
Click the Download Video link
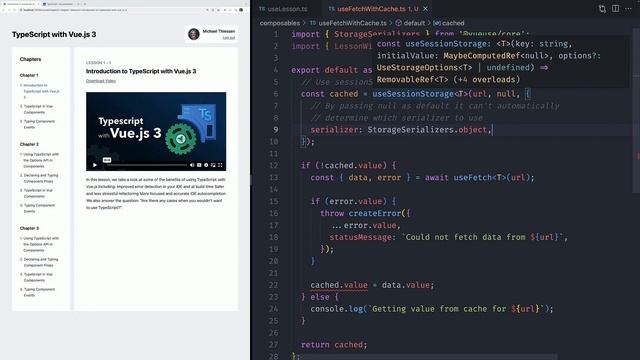(x=101, y=81)
